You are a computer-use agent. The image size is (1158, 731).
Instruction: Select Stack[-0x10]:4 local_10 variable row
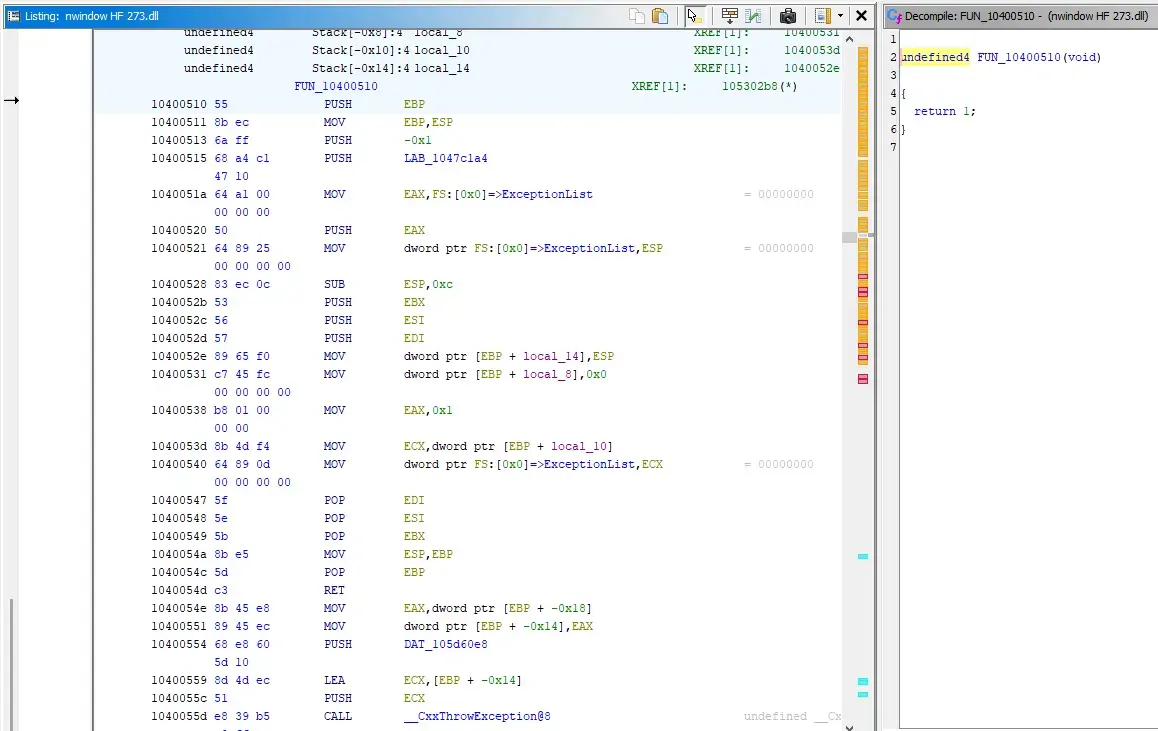pos(390,50)
